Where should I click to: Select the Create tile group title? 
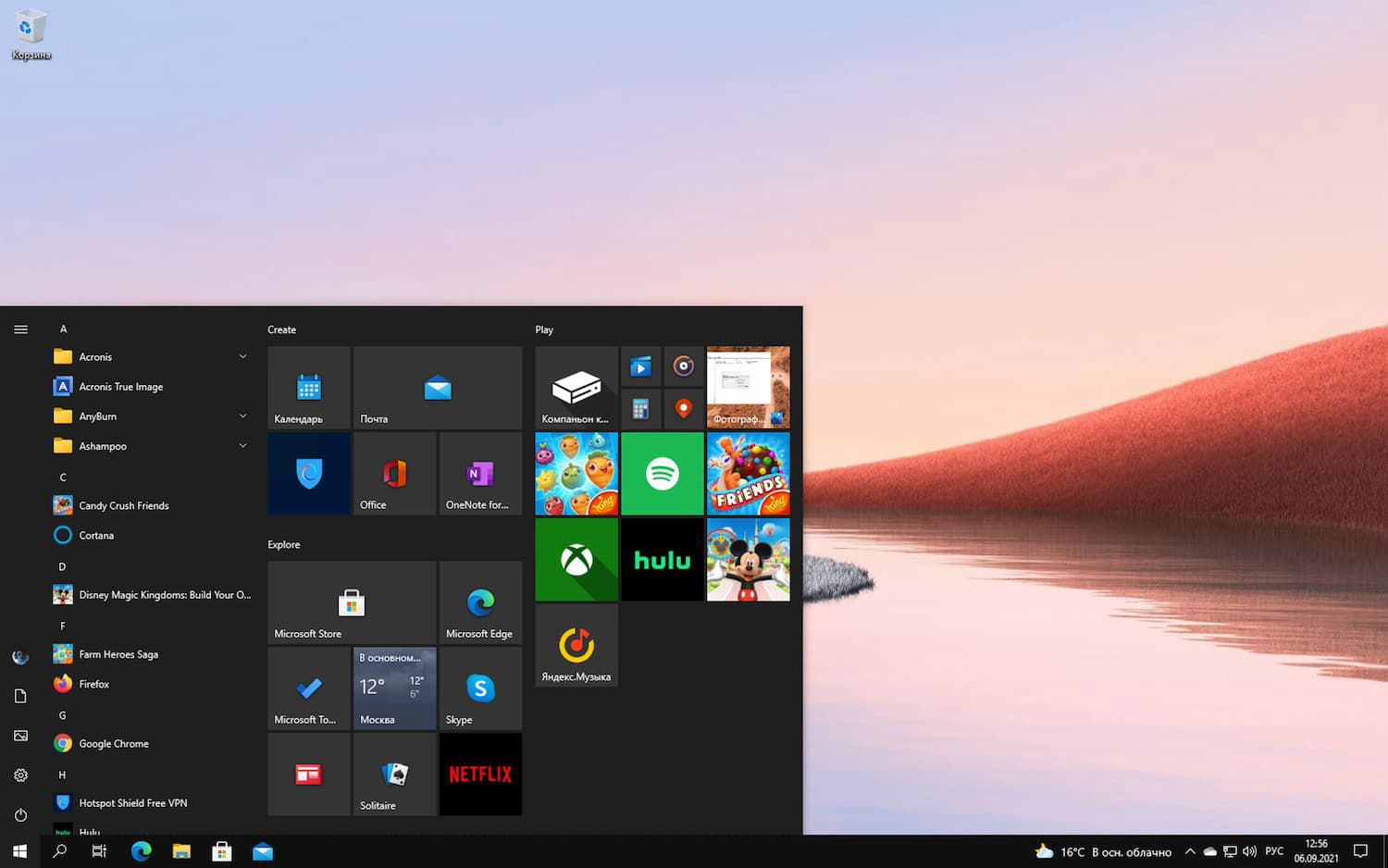pos(282,329)
